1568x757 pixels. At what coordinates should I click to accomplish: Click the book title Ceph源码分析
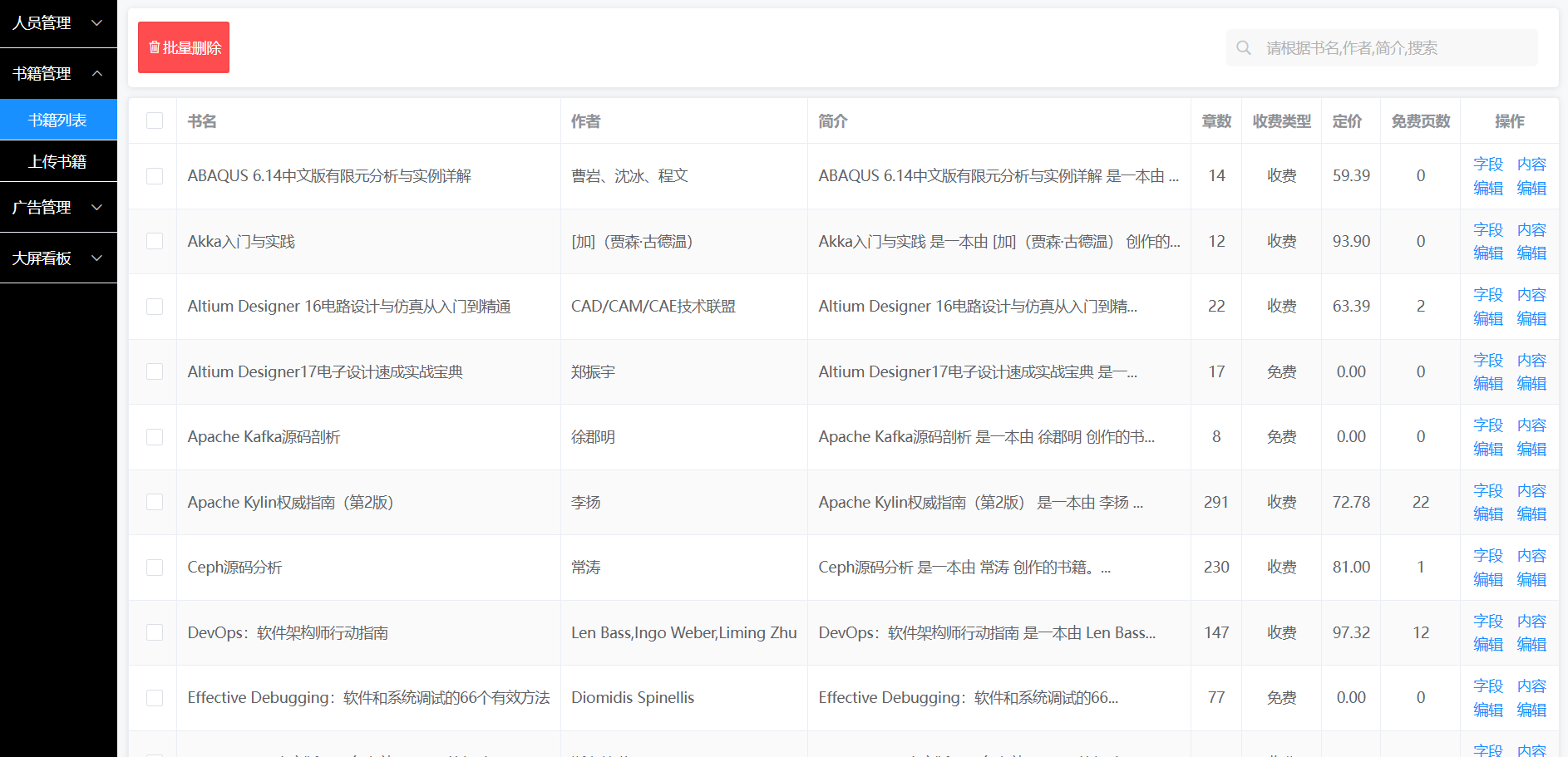coord(234,568)
